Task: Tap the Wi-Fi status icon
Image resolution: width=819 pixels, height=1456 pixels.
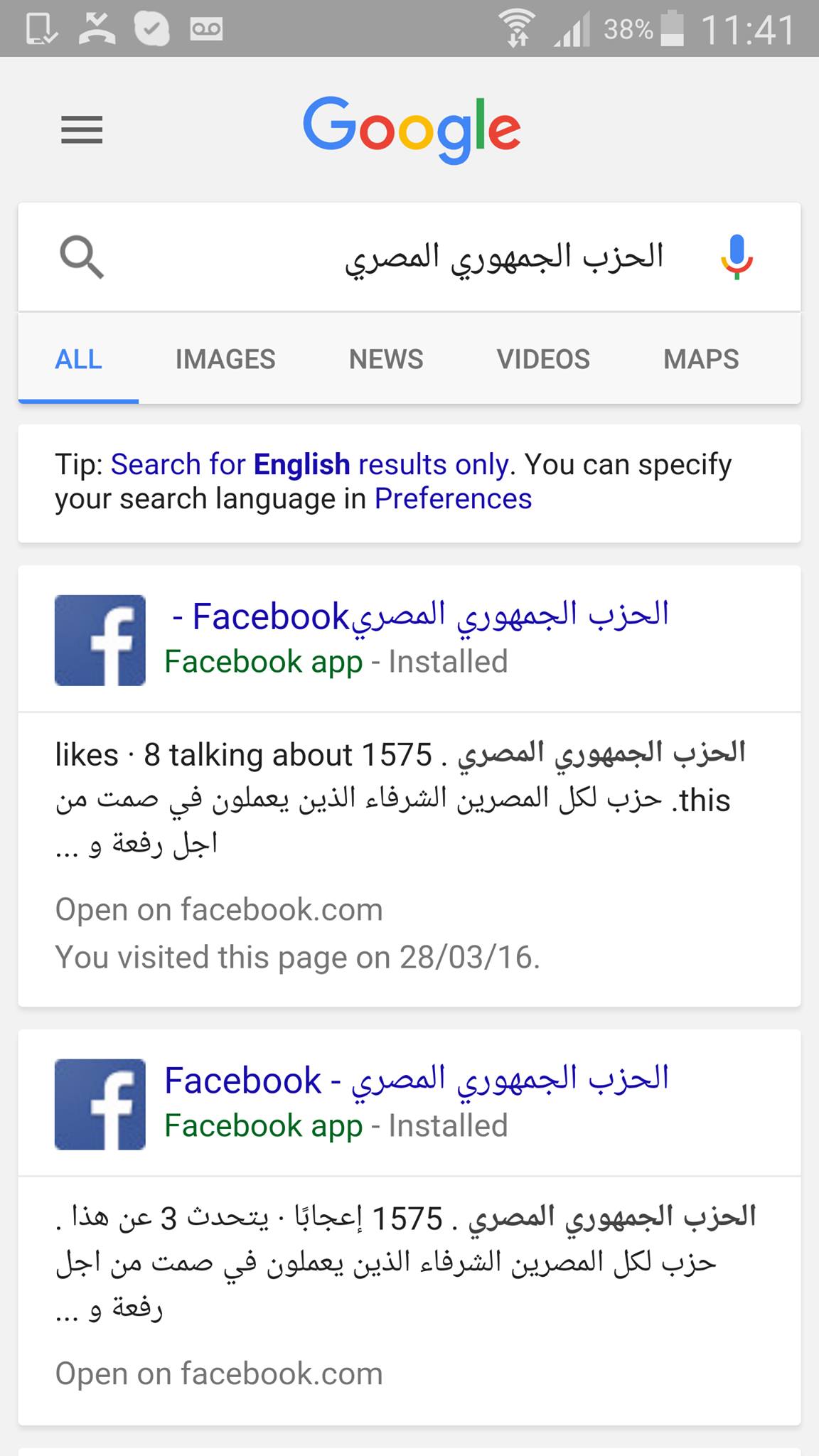Action: [x=517, y=29]
